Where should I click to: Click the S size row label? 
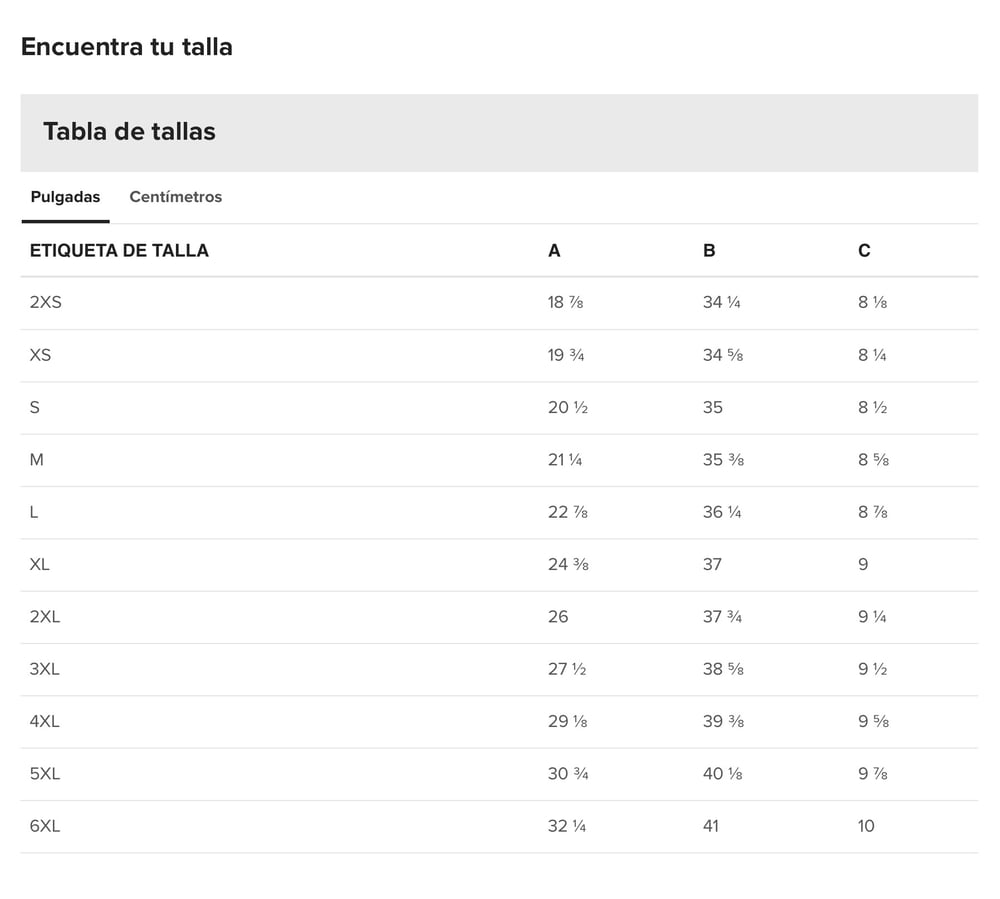[35, 407]
